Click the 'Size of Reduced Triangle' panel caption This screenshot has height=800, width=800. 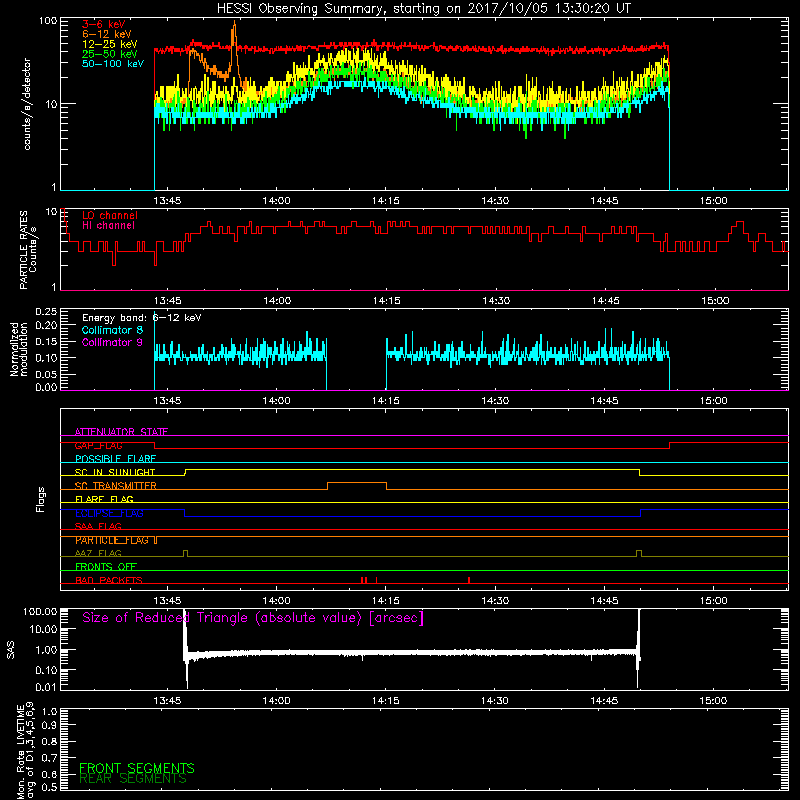[253, 618]
